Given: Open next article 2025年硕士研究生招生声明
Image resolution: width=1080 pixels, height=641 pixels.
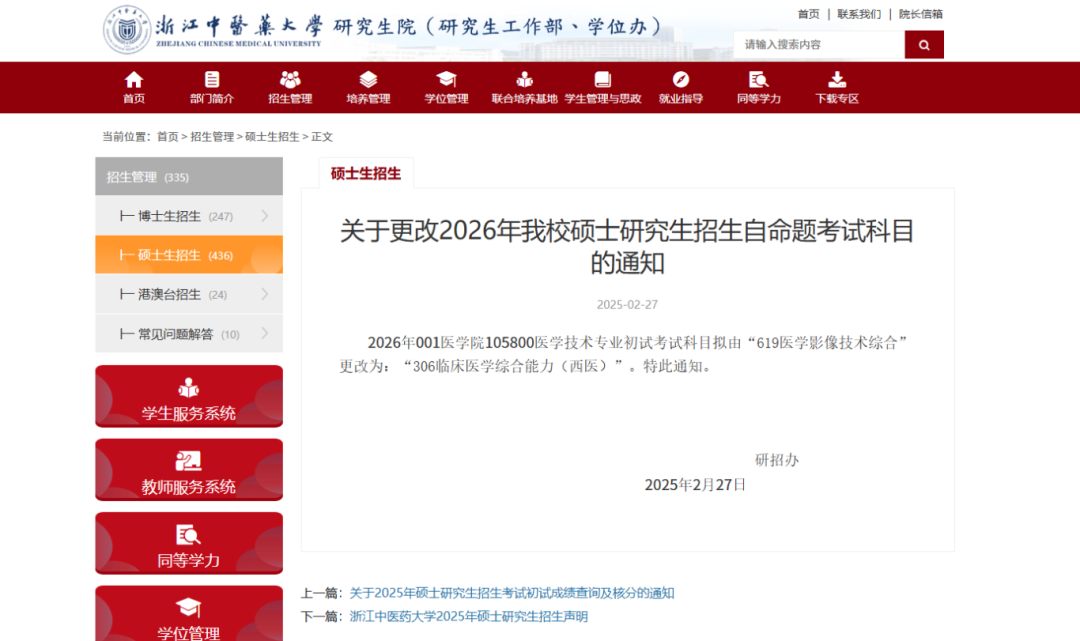Looking at the screenshot, I should (468, 616).
